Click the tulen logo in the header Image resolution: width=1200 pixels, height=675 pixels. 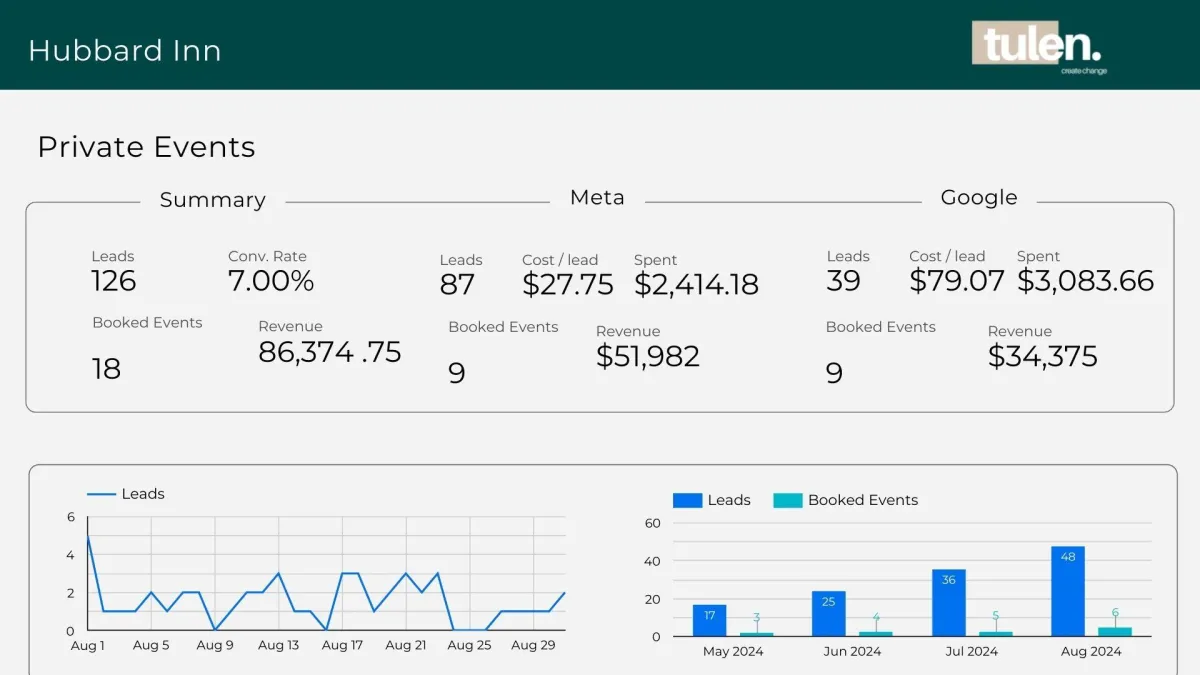[x=1038, y=45]
